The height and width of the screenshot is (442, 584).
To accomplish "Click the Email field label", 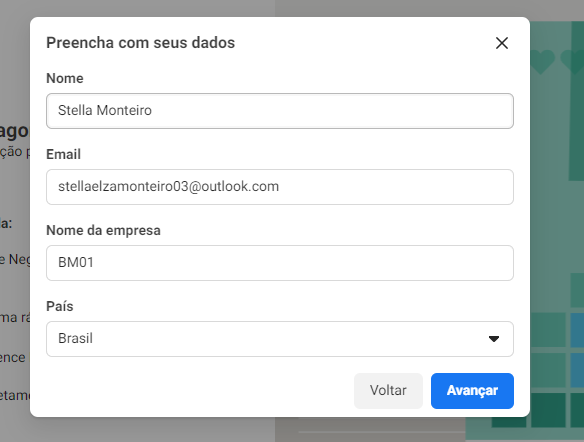I will click(x=63, y=154).
